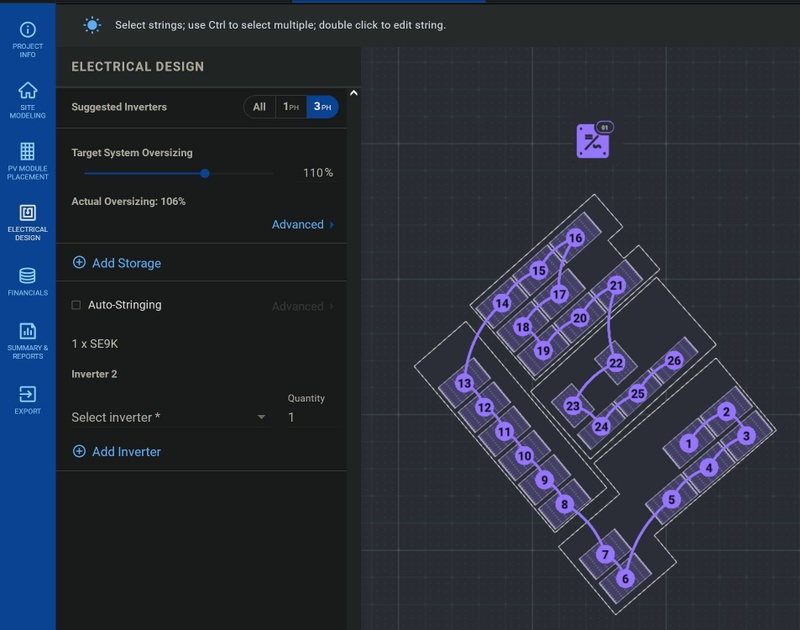
Task: Open Summary & Reports
Action: pos(28,341)
